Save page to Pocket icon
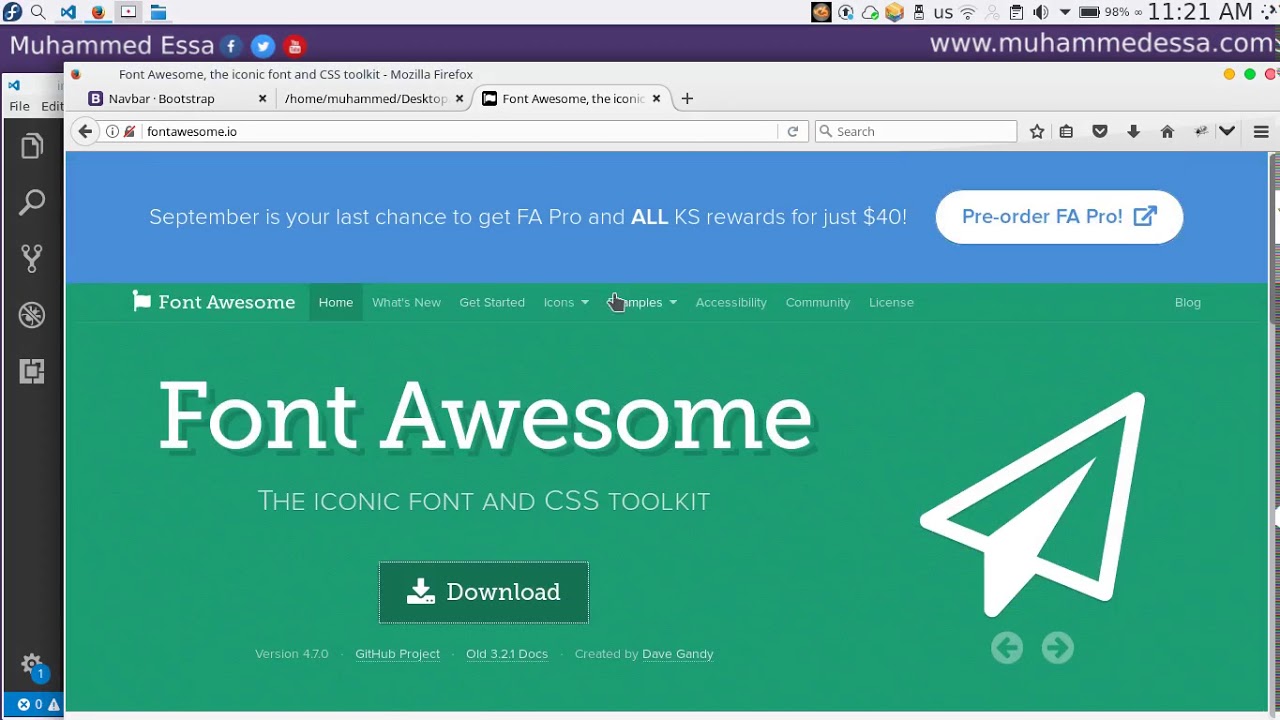Image resolution: width=1280 pixels, height=720 pixels. 1100,131
